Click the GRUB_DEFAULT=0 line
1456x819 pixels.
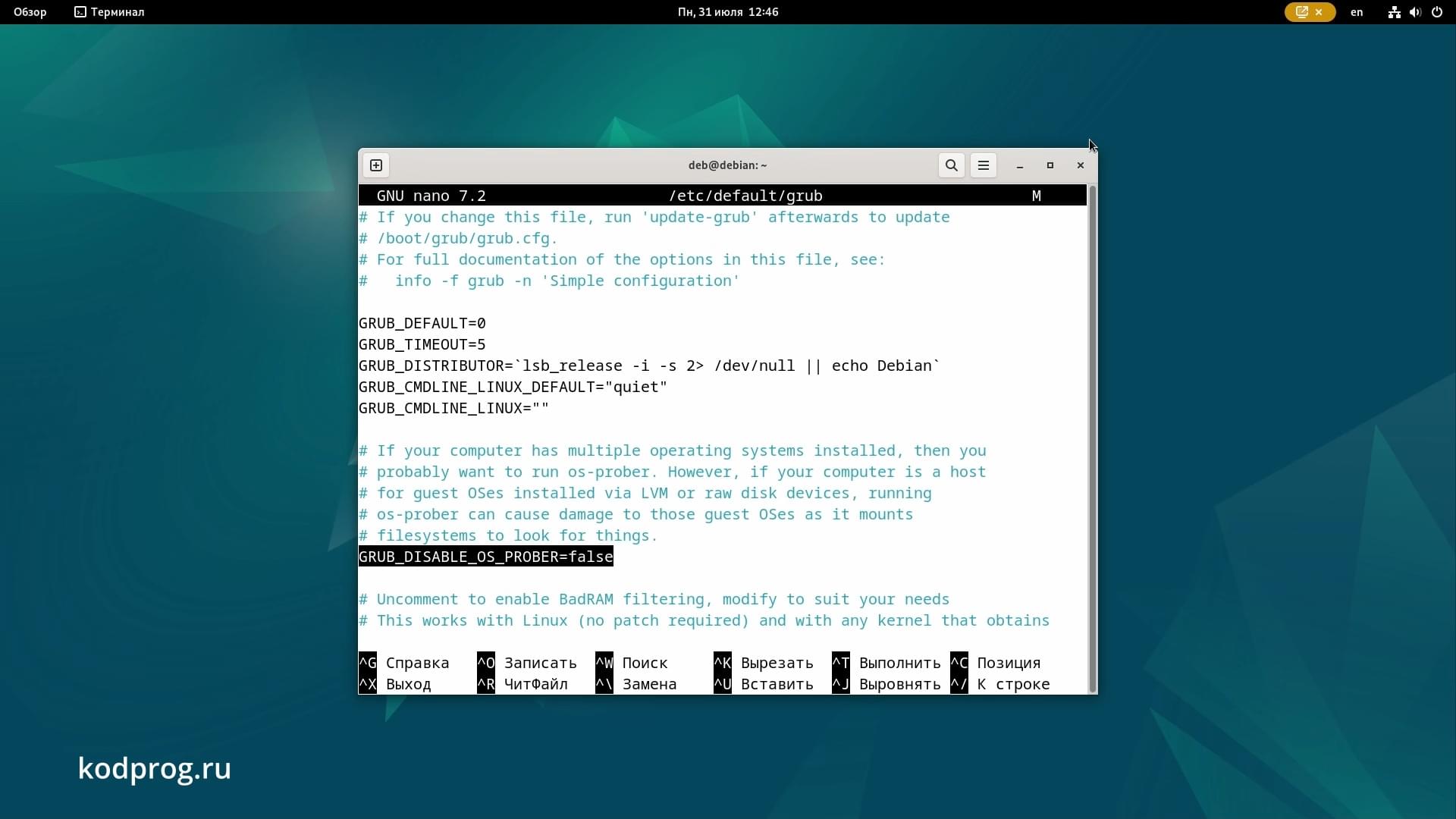422,323
